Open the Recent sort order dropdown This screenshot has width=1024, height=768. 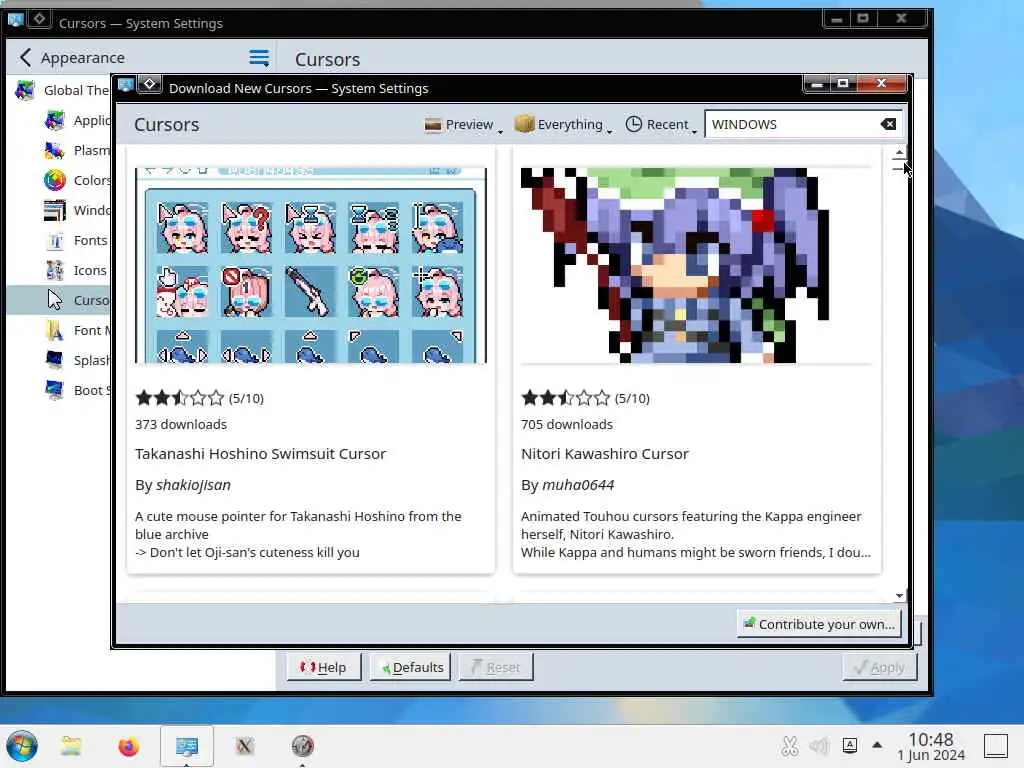660,124
